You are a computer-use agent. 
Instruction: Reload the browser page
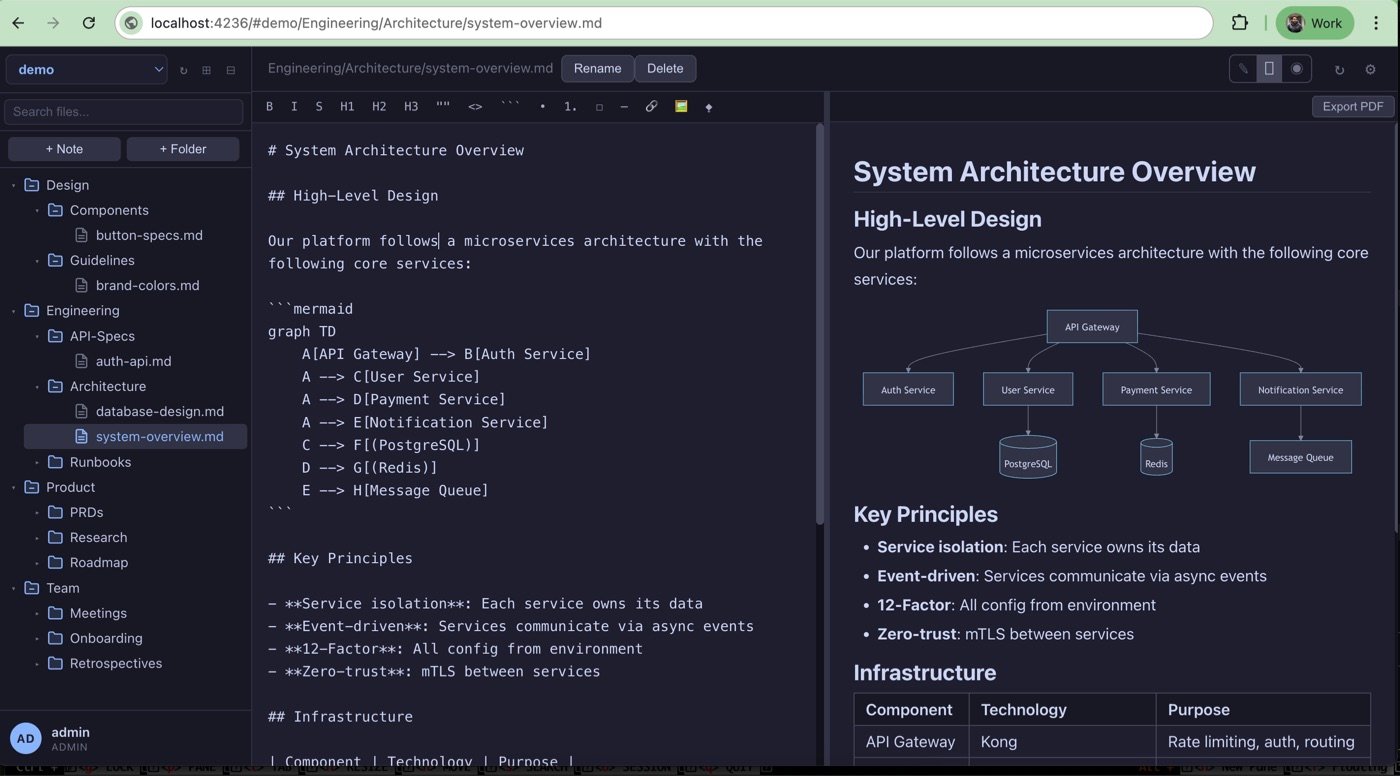coord(89,22)
